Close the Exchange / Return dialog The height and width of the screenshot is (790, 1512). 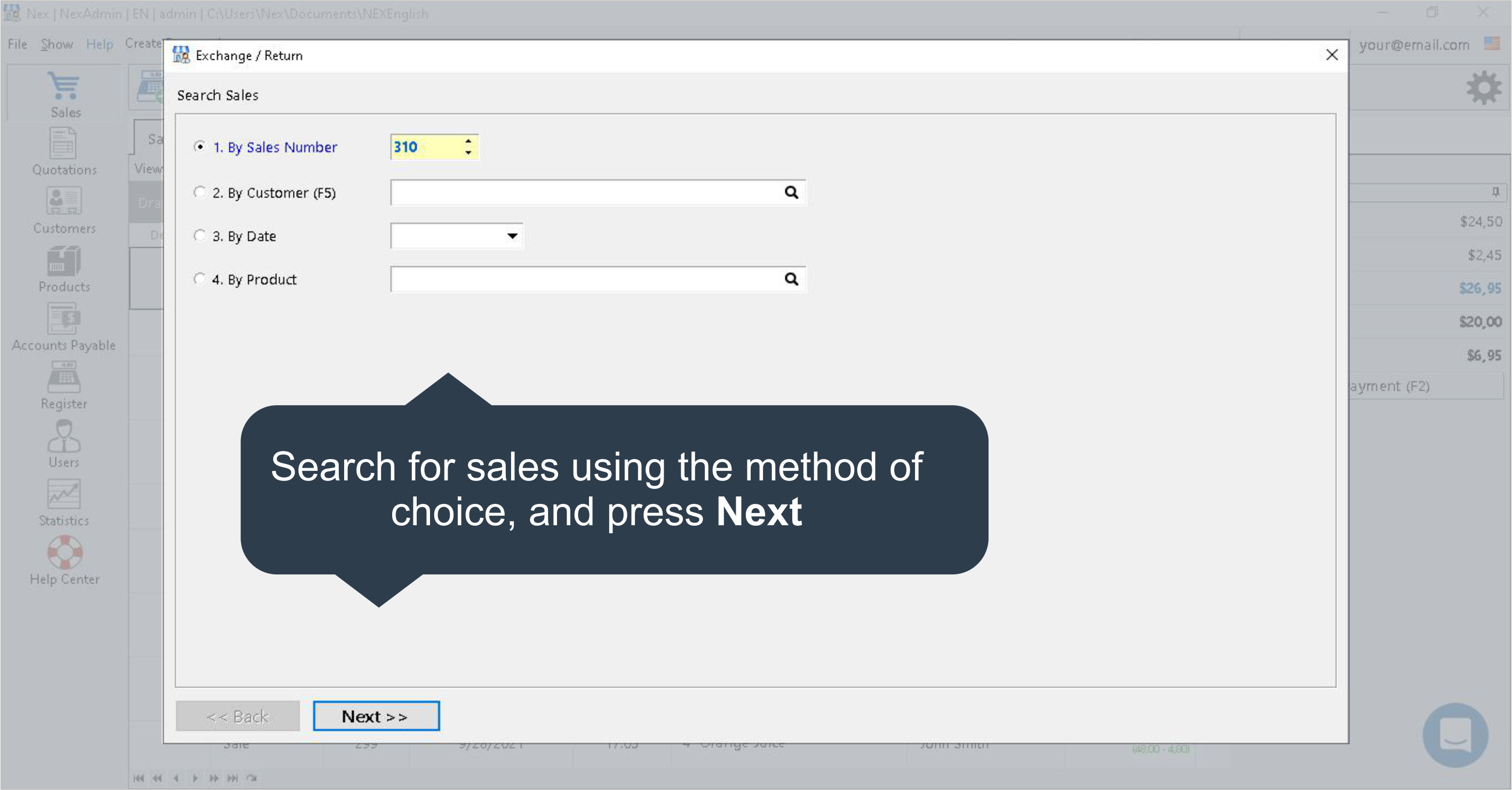point(1332,55)
